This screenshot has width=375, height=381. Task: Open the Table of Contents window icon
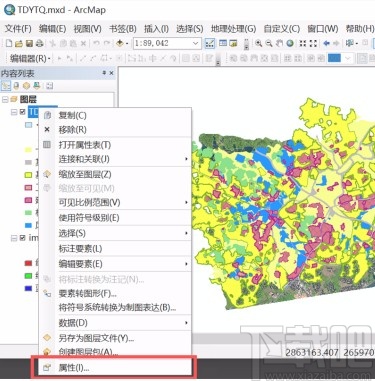point(223,43)
